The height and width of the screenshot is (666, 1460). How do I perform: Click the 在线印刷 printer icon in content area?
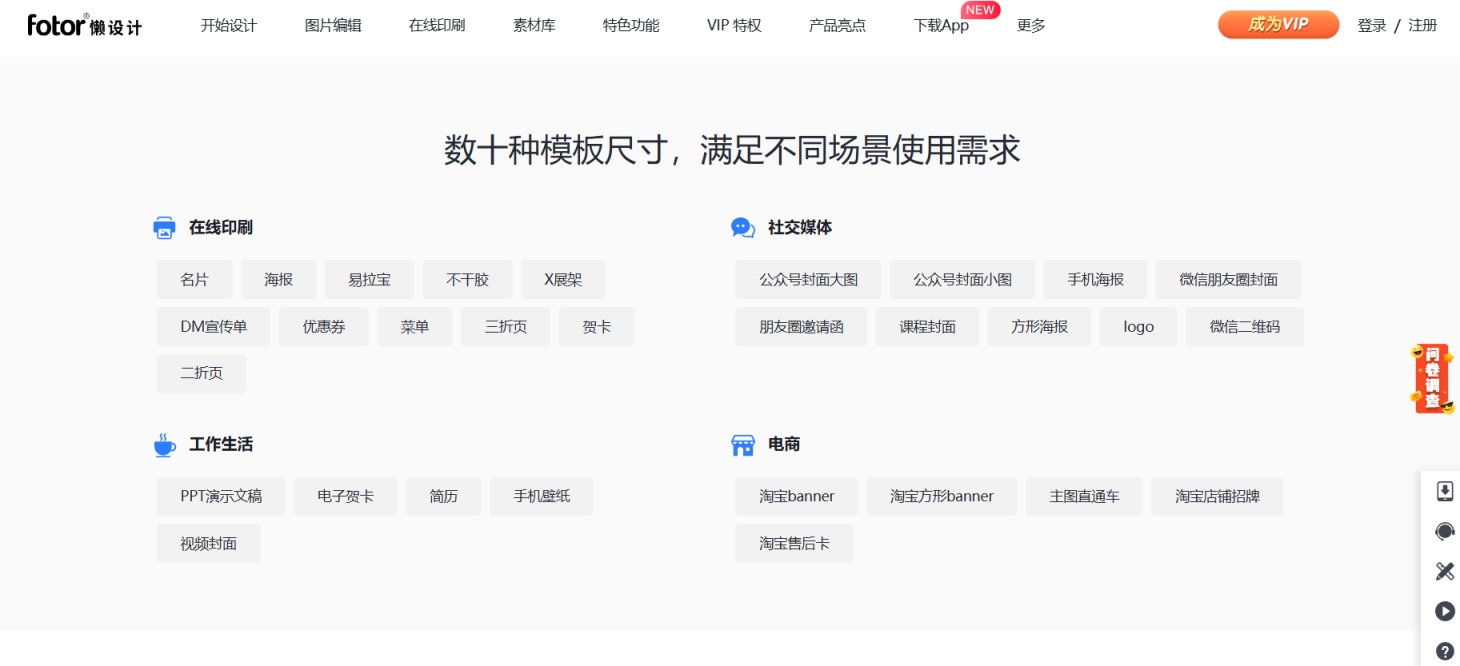click(164, 228)
